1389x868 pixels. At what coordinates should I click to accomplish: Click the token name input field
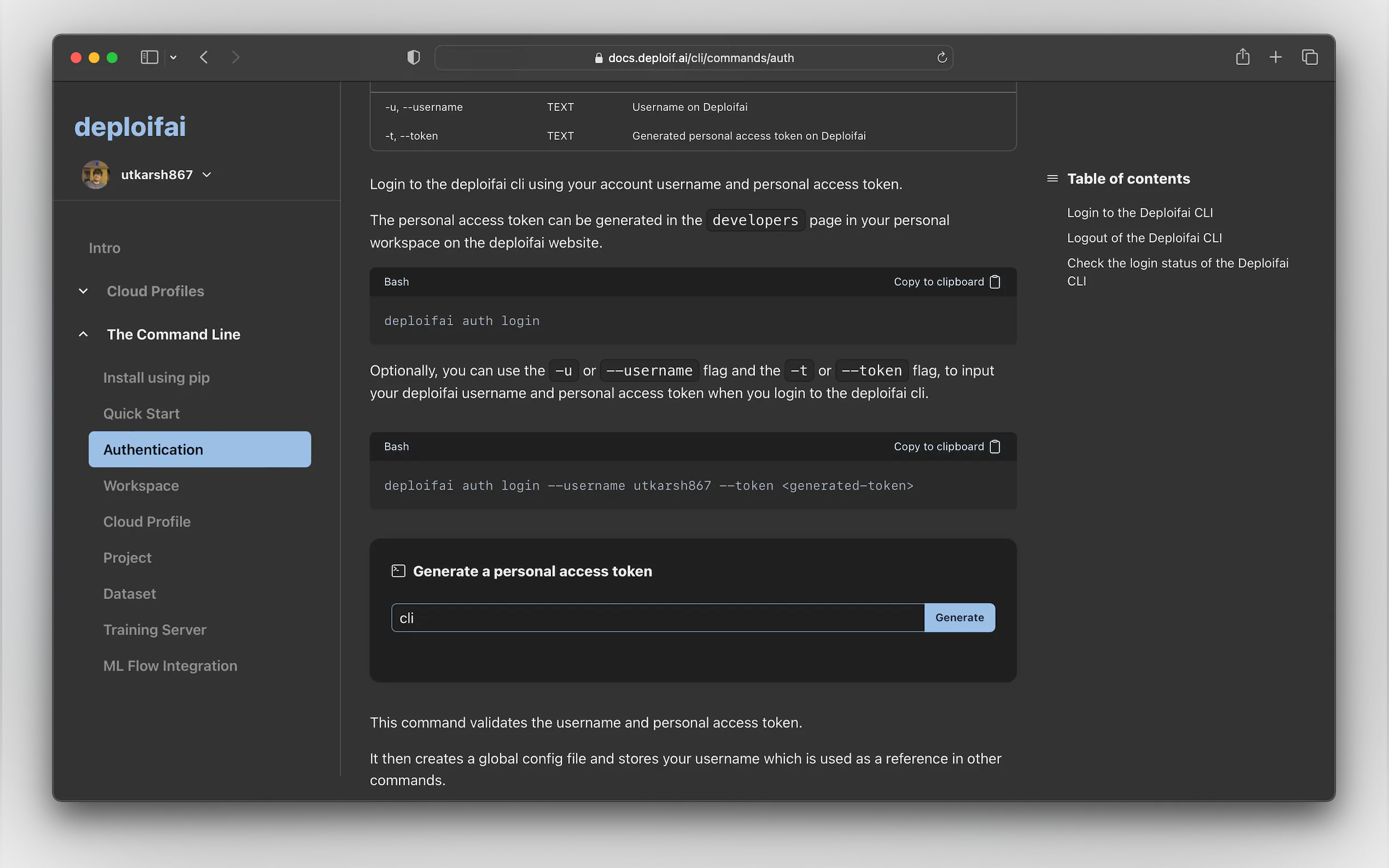coord(657,618)
